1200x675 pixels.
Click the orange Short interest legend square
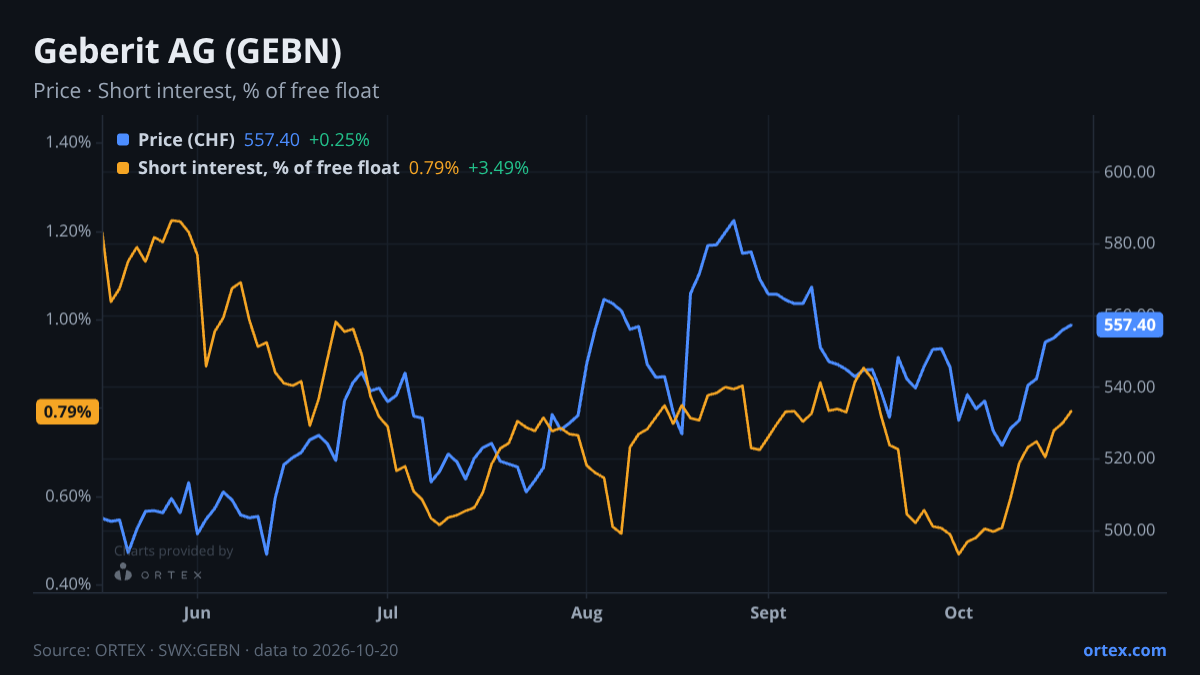tap(123, 168)
